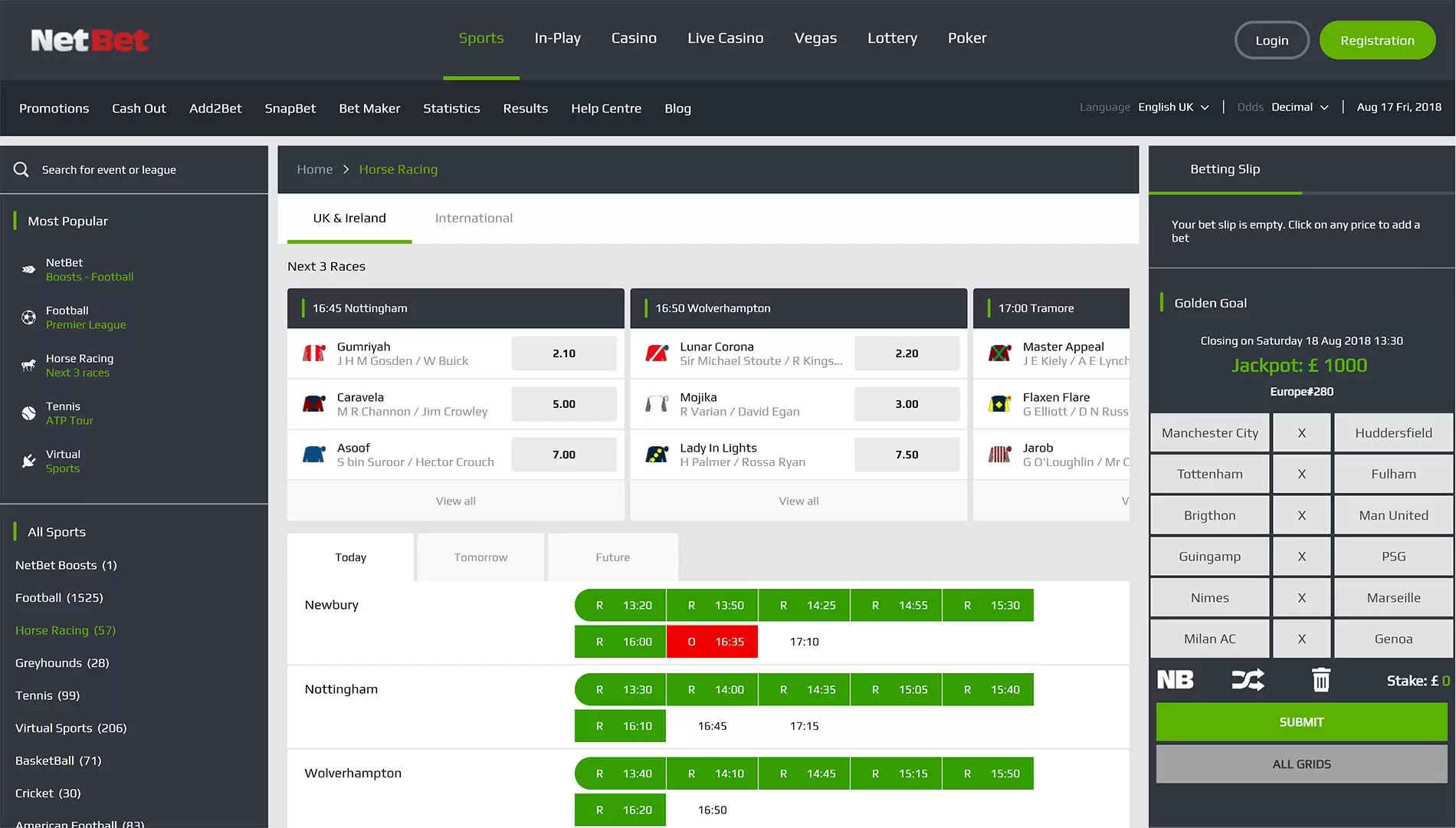Click Lady In Lights' jockey silk icon
This screenshot has width=1456, height=828.
pos(657,455)
